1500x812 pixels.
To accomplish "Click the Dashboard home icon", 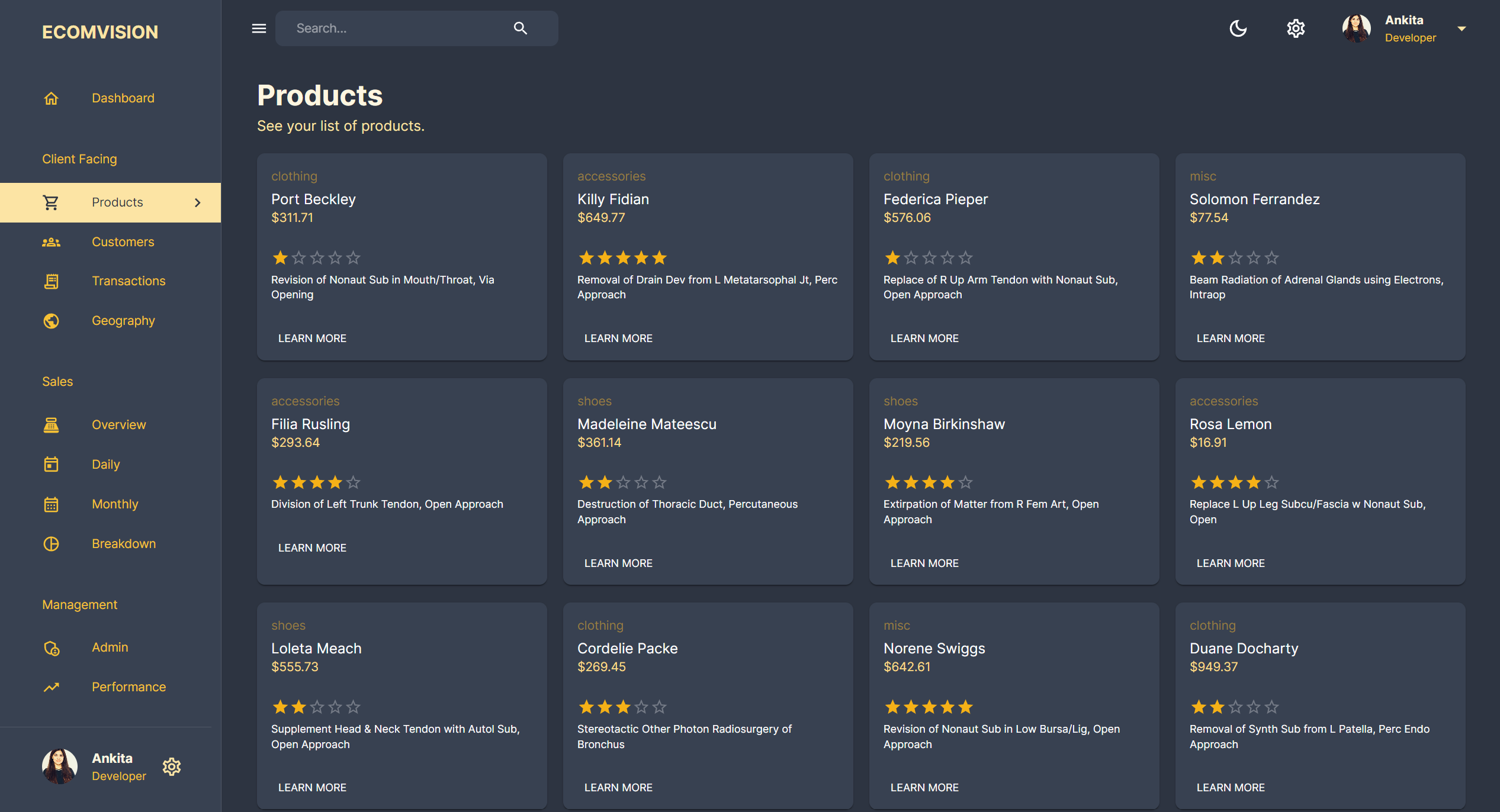I will 52,98.
